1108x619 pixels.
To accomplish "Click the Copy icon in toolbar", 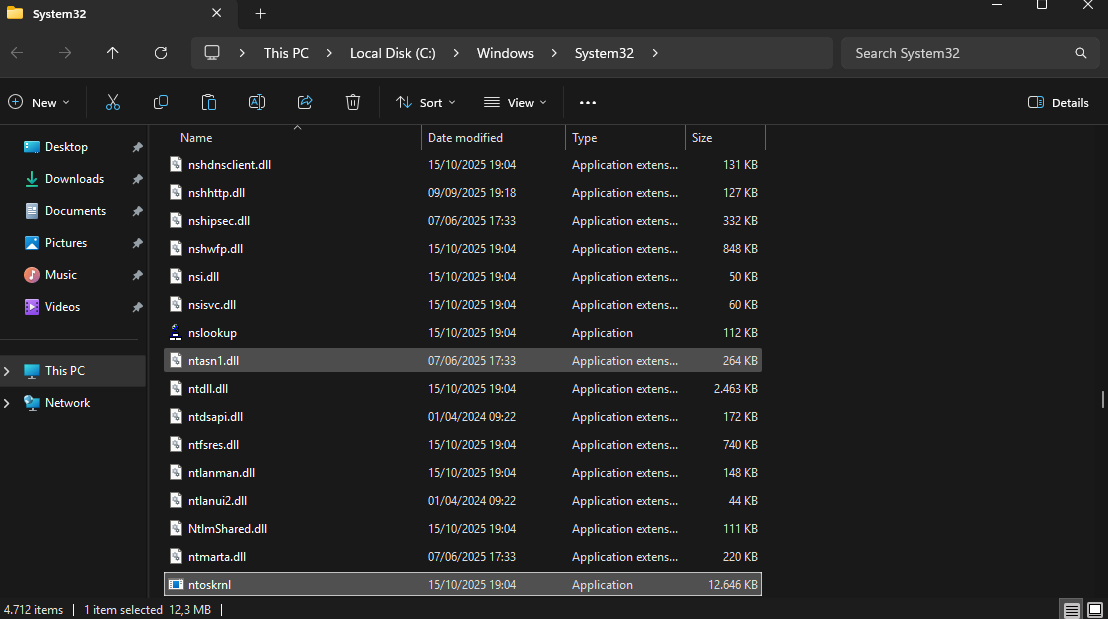I will [160, 102].
